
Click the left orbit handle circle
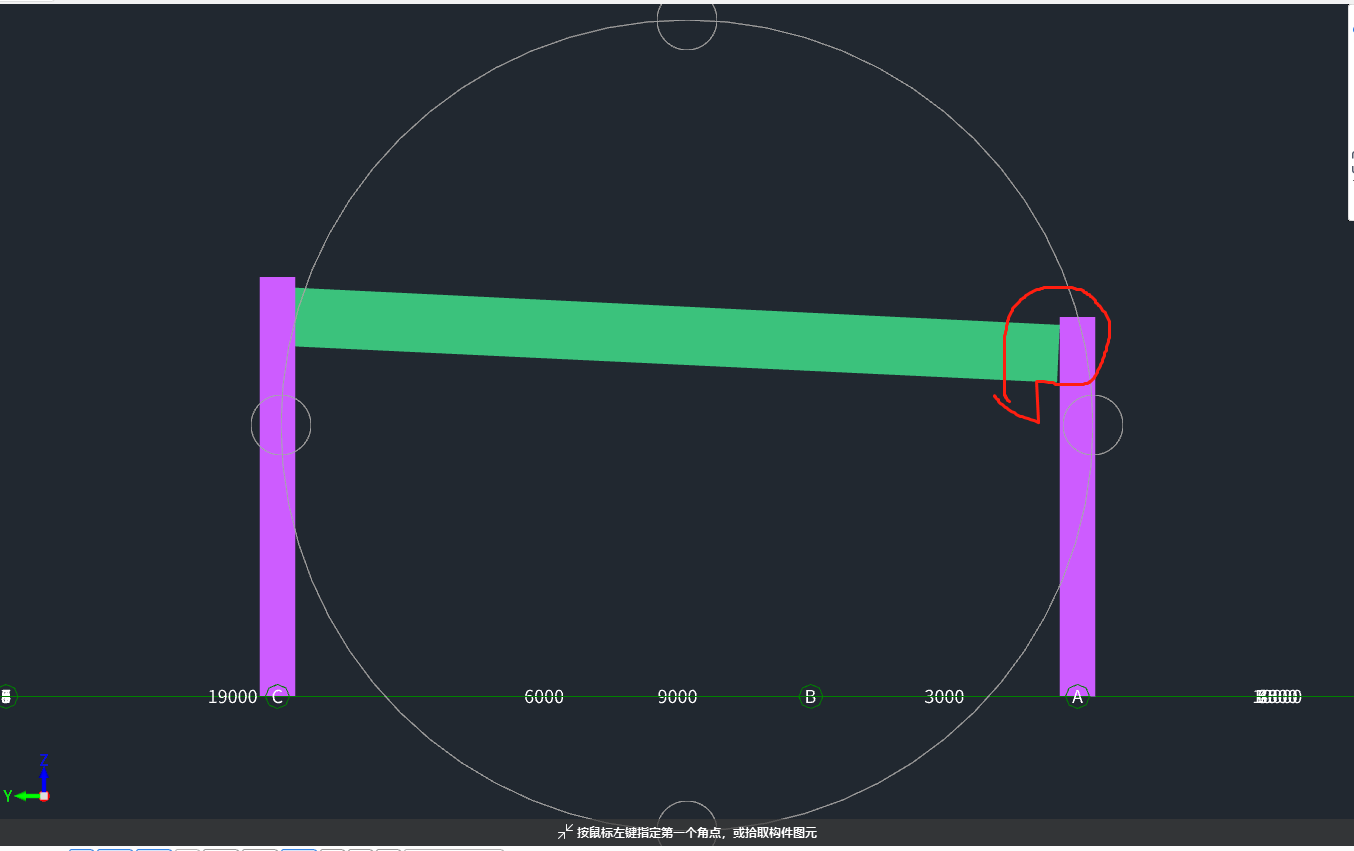click(281, 425)
